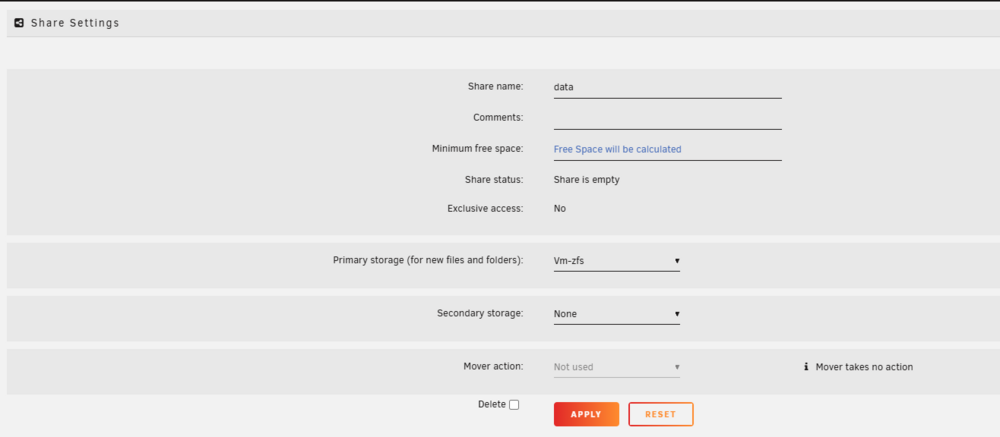Viewport: 1000px width, 437px height.
Task: Open the Primary storage dropdown
Action: click(x=617, y=261)
